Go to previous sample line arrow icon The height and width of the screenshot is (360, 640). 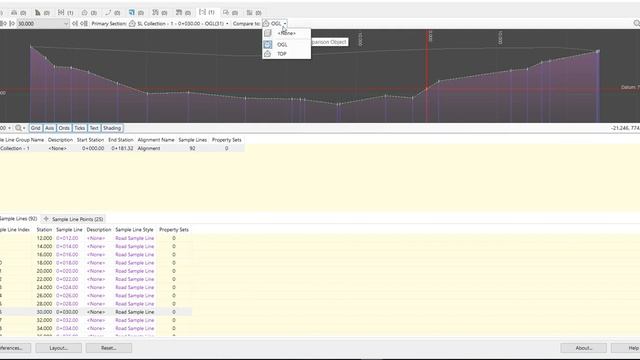point(11,24)
